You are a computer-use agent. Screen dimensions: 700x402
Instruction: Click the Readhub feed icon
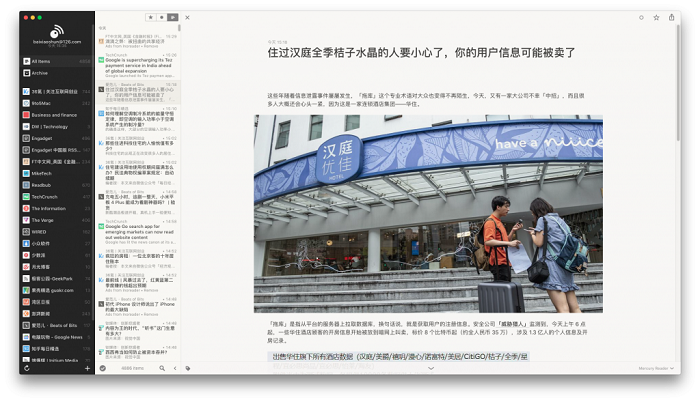point(26,185)
